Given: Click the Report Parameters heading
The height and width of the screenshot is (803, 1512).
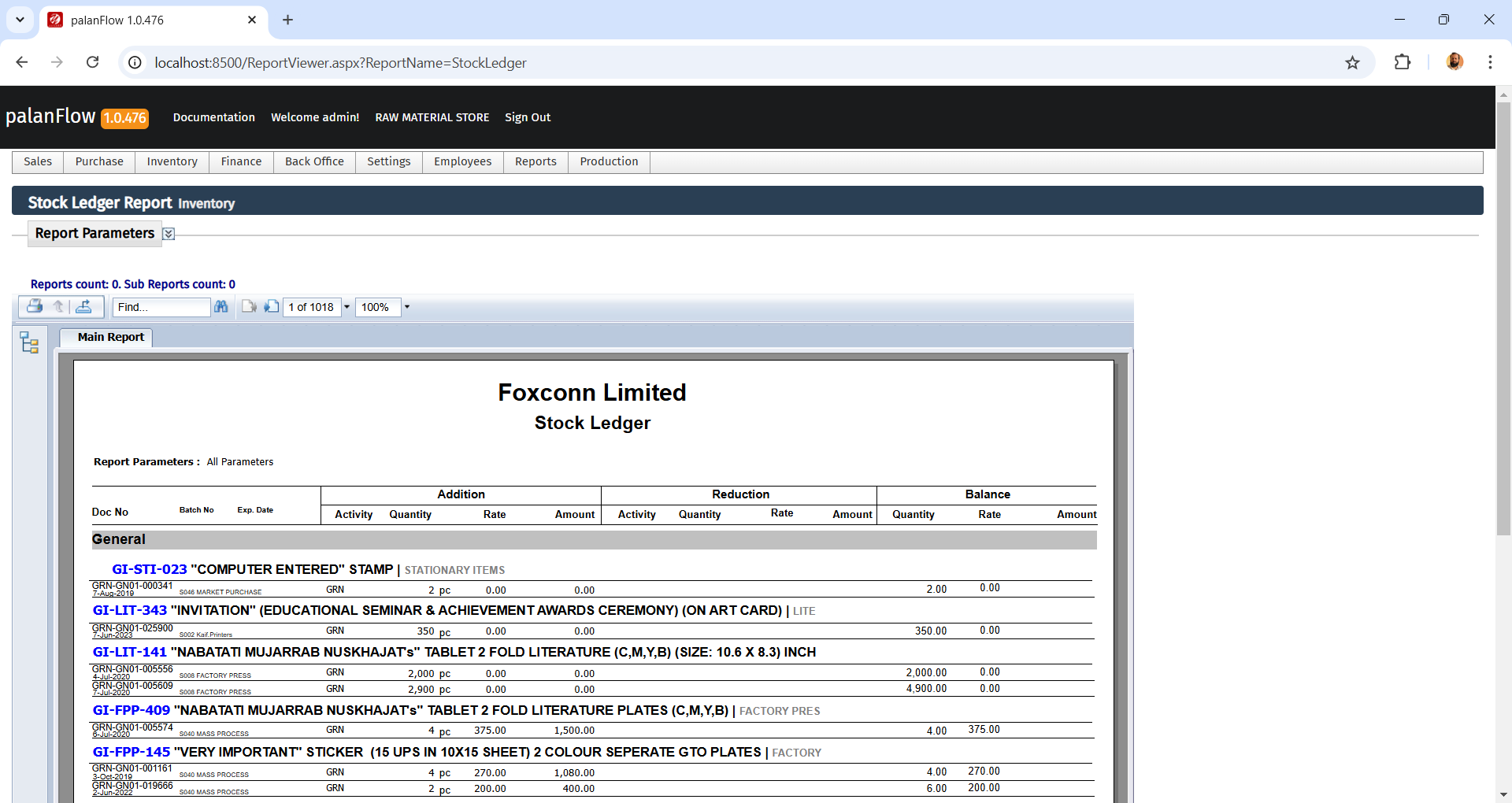Looking at the screenshot, I should click(94, 233).
